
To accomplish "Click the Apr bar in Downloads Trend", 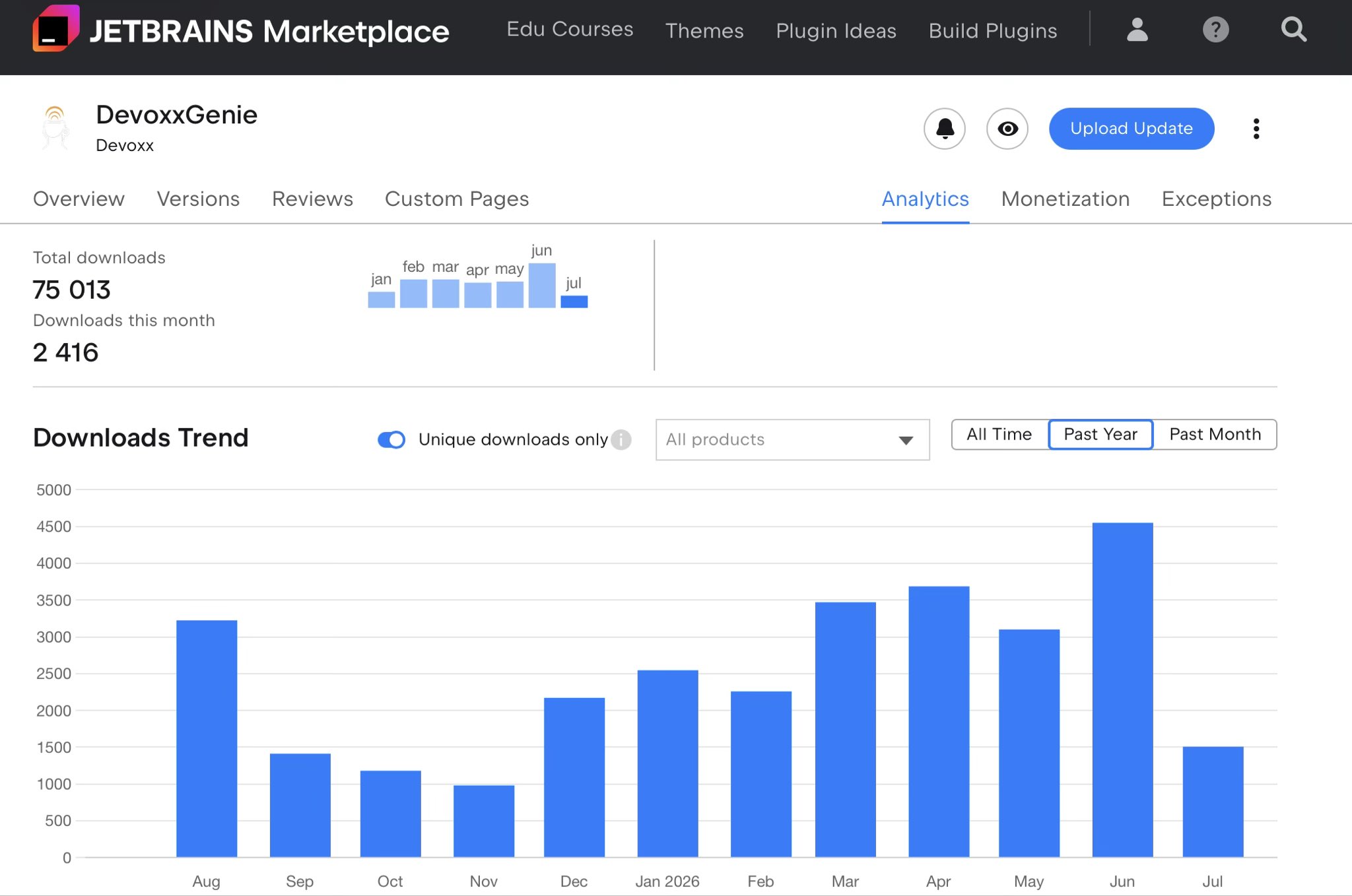I will (x=939, y=721).
